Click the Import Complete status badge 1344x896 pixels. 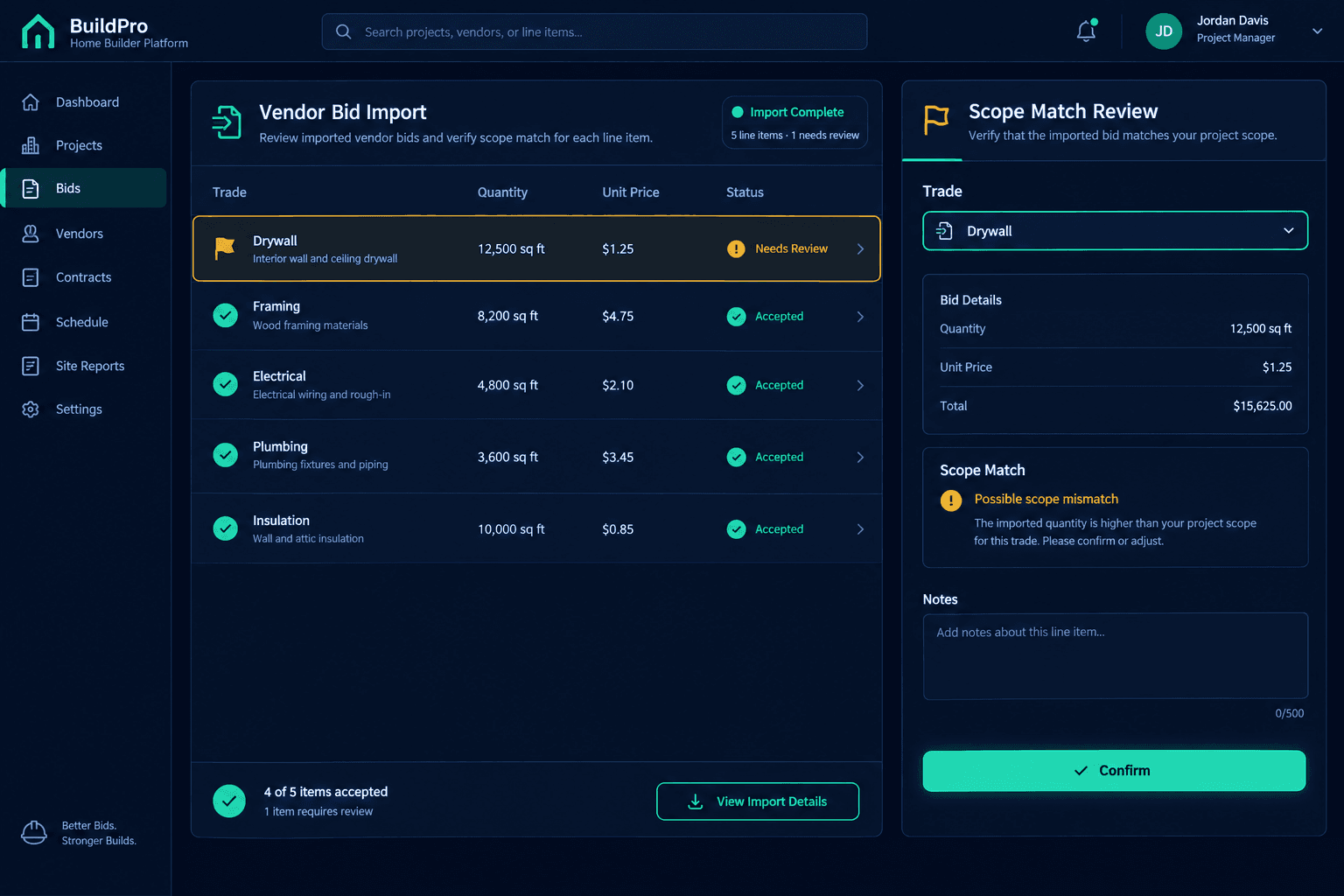pos(794,122)
